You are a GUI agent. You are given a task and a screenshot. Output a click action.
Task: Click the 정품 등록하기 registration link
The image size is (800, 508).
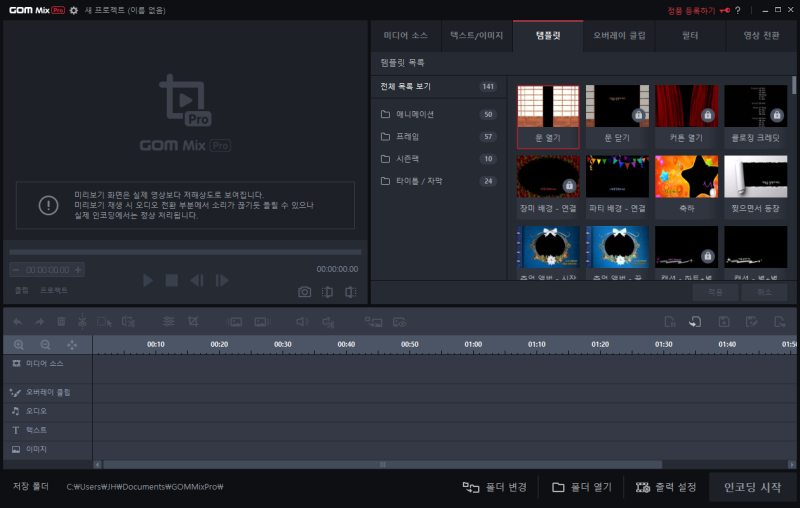point(691,11)
